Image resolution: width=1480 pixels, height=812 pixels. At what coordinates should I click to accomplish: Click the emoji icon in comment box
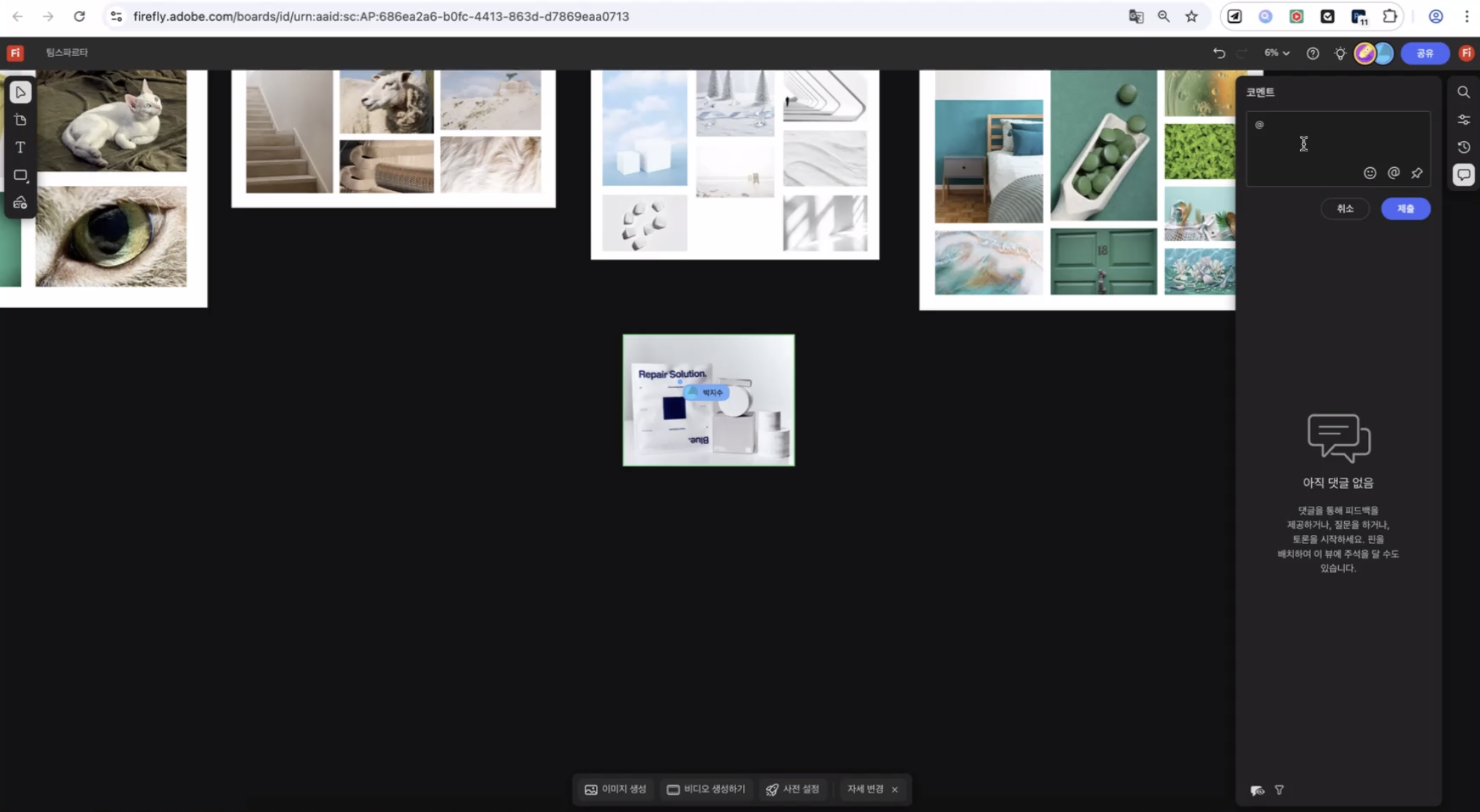pos(1369,173)
